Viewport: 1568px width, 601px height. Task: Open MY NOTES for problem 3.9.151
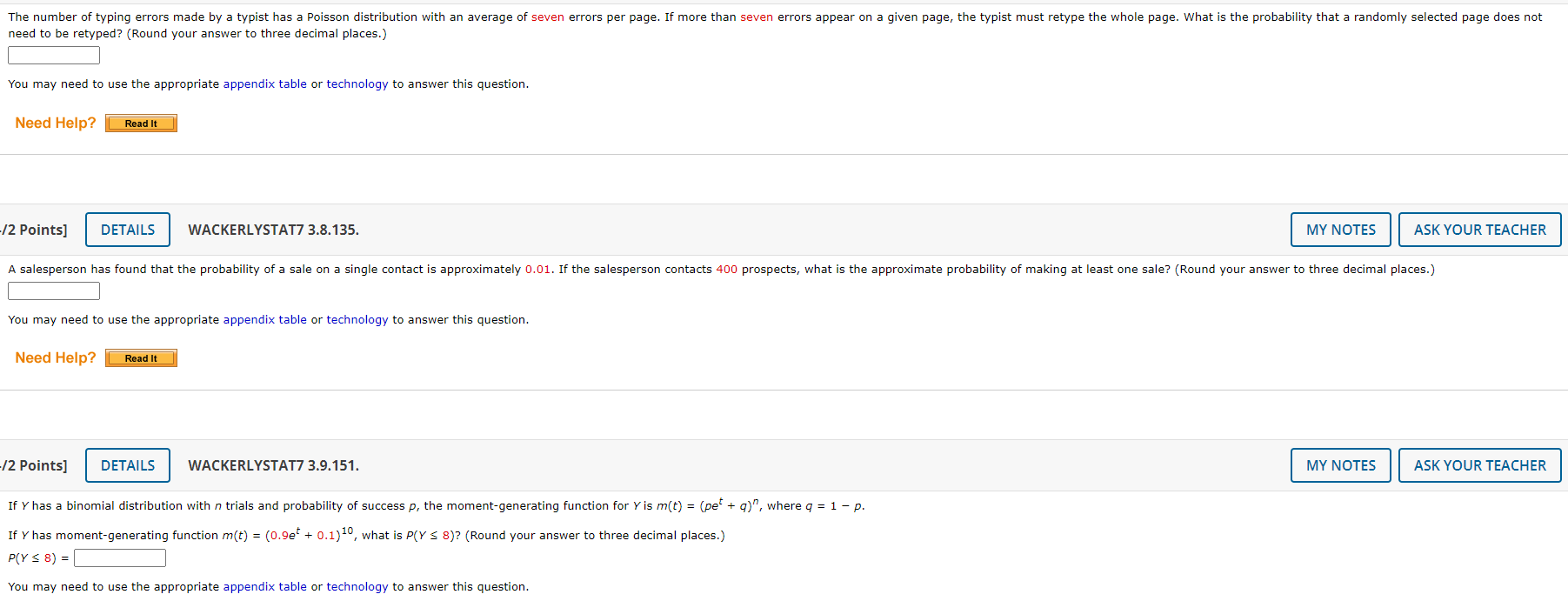click(1339, 464)
